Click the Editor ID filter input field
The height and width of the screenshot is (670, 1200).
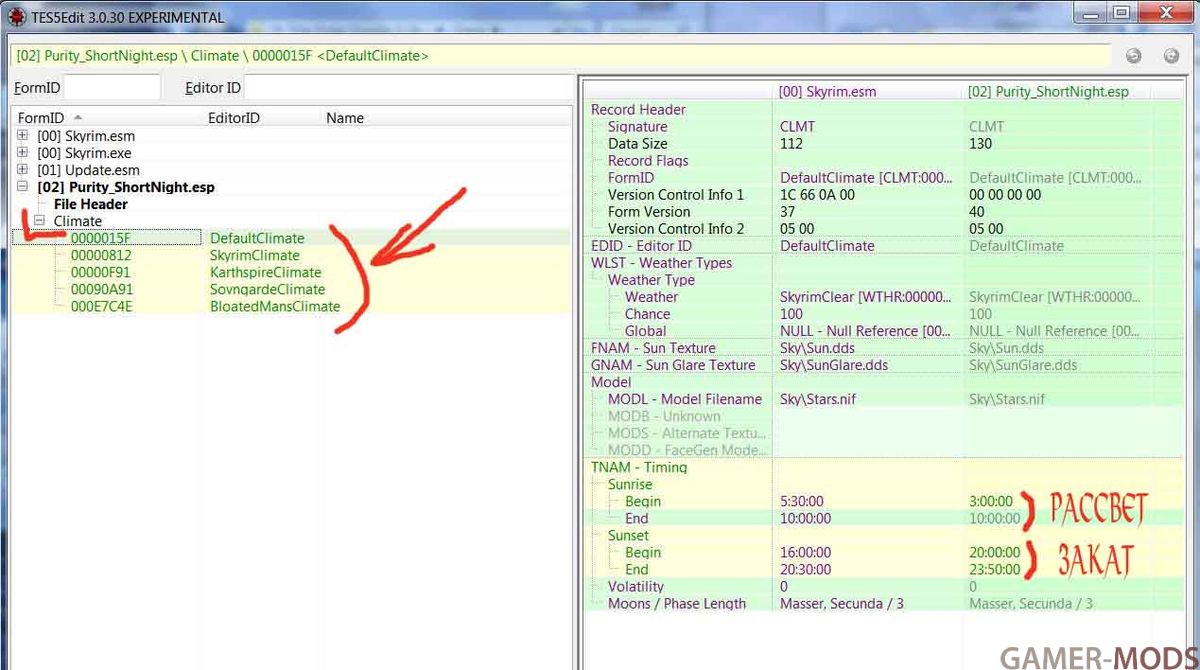click(x=408, y=87)
